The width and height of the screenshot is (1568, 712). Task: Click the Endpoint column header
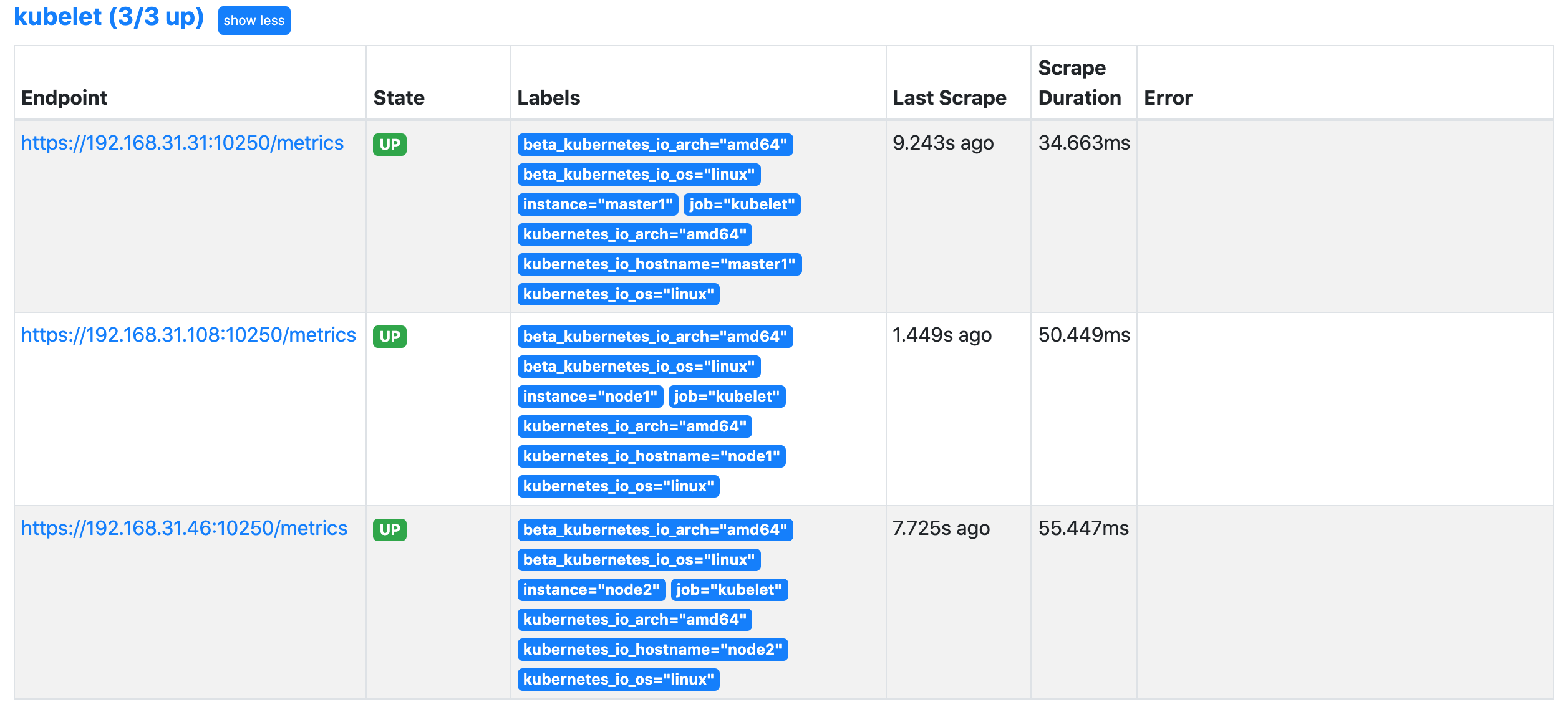tap(64, 98)
